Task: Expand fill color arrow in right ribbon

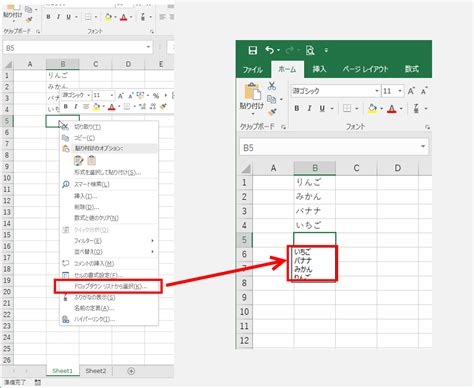Action: [381, 109]
